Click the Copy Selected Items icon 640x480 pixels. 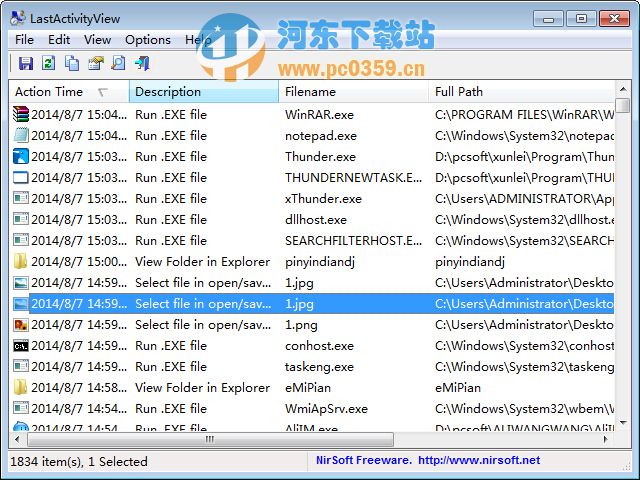[72, 63]
